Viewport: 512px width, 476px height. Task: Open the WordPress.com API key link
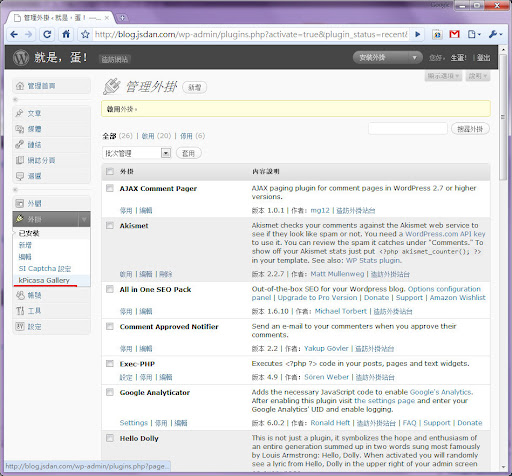click(x=445, y=234)
